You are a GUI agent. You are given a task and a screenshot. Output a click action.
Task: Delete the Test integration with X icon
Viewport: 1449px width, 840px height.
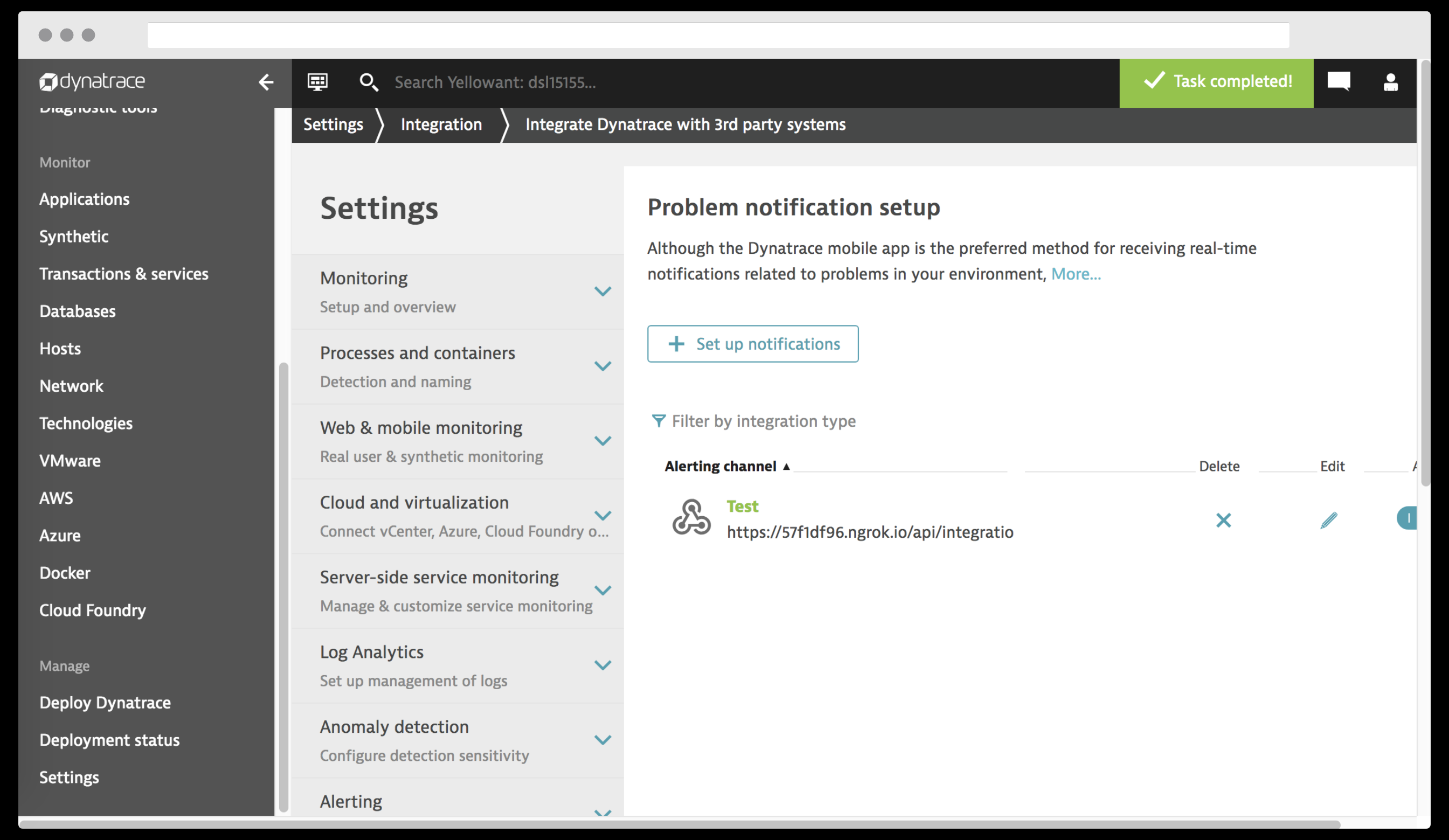coord(1223,520)
